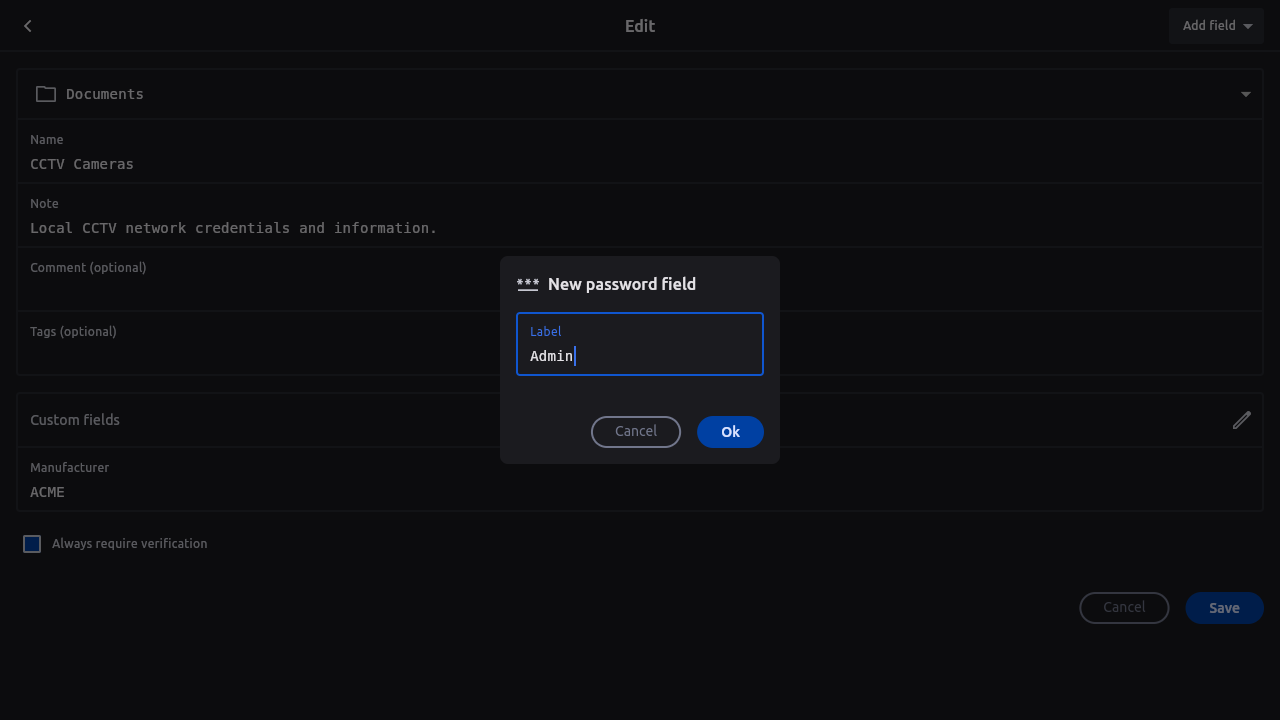Click the Always require verification label
The height and width of the screenshot is (720, 1280).
[x=130, y=544]
